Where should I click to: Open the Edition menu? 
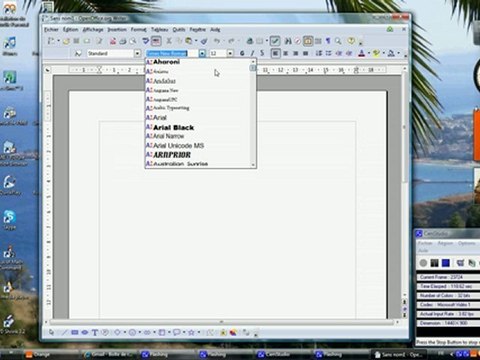pyautogui.click(x=70, y=30)
